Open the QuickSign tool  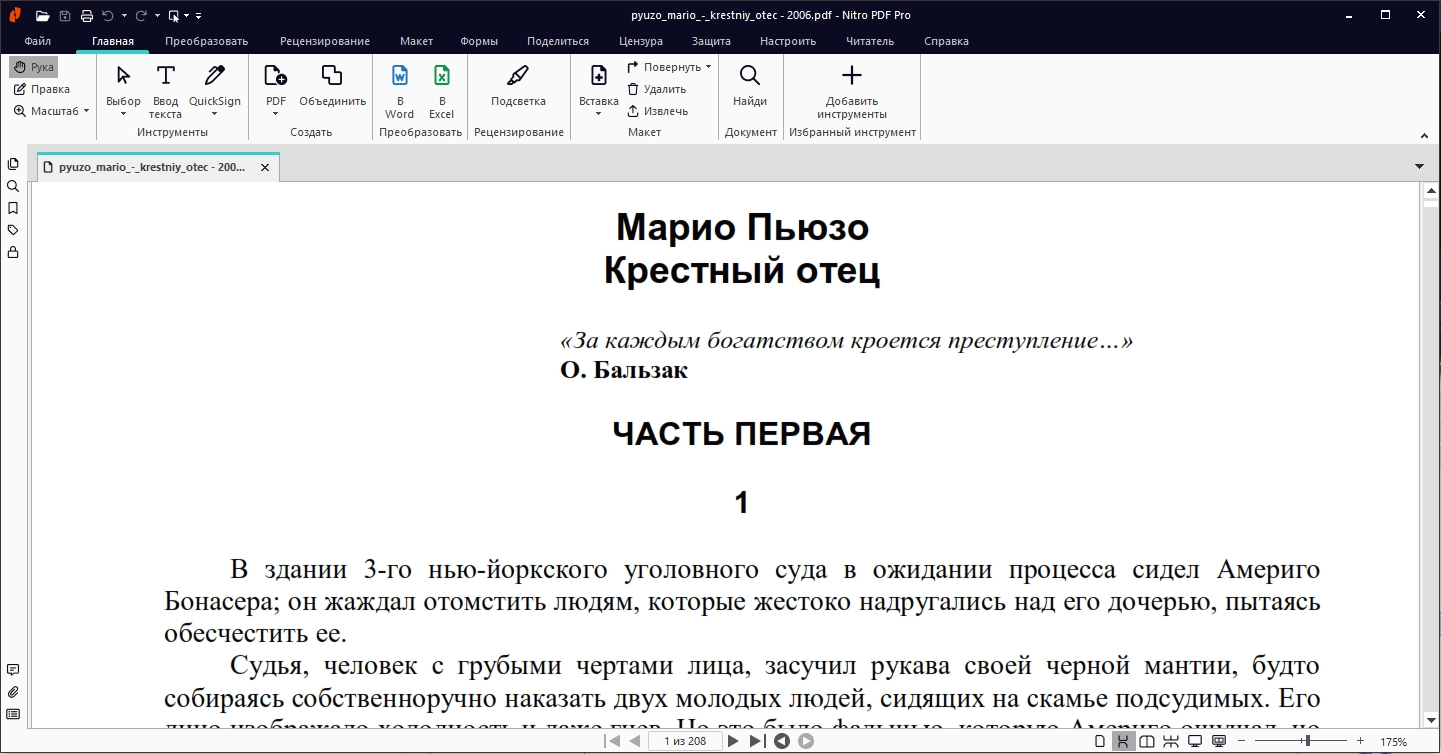[x=215, y=85]
